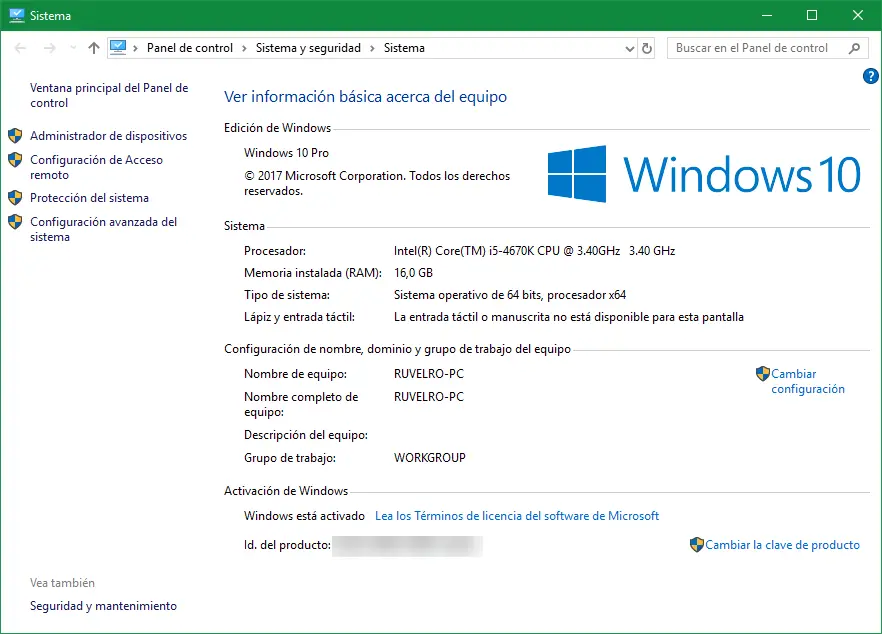The width and height of the screenshot is (882, 634).
Task: Refresh the Sistema page
Action: point(647,49)
